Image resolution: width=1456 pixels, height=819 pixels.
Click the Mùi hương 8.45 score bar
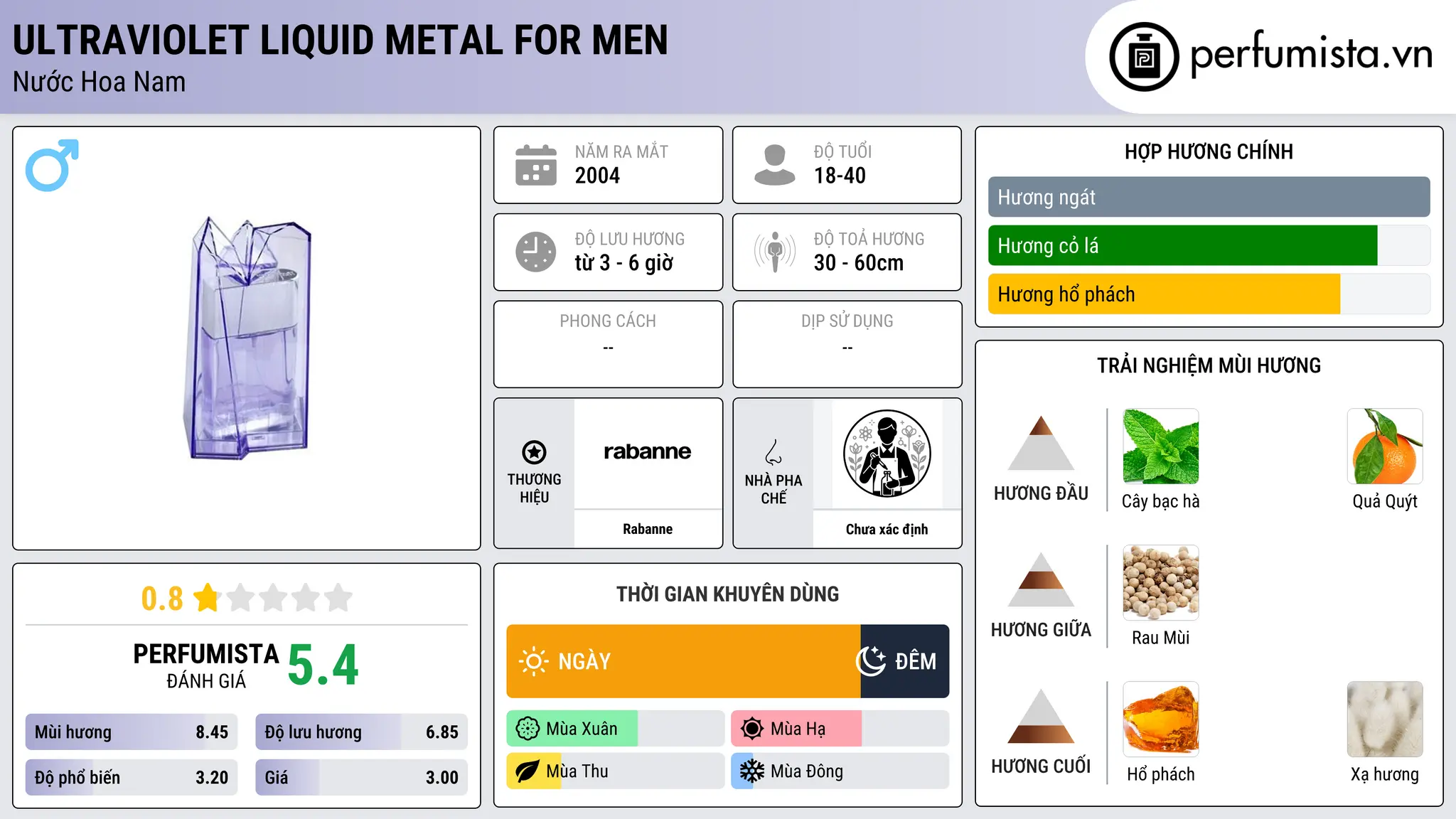[132, 732]
